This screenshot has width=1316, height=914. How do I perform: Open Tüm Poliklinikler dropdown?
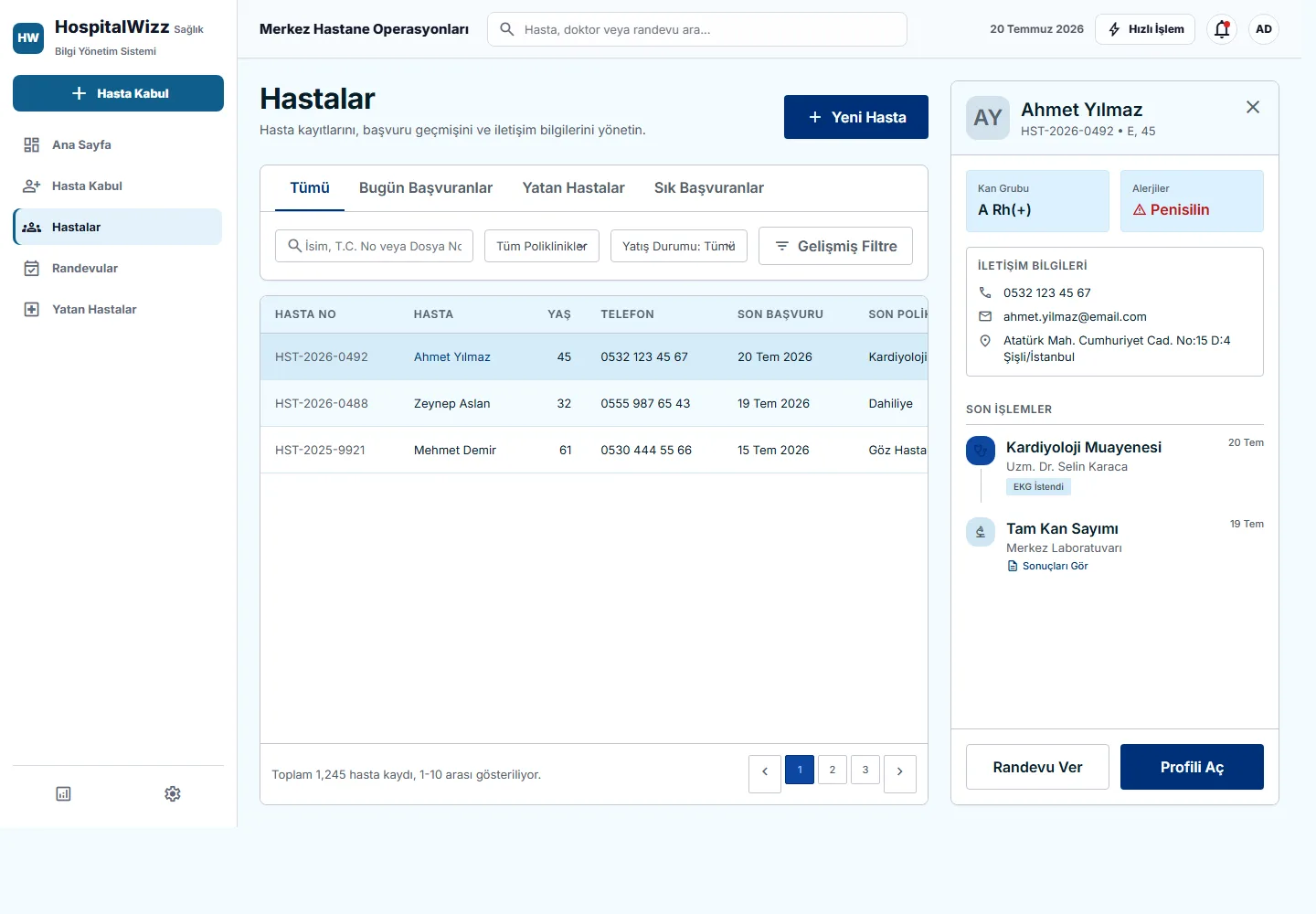542,246
